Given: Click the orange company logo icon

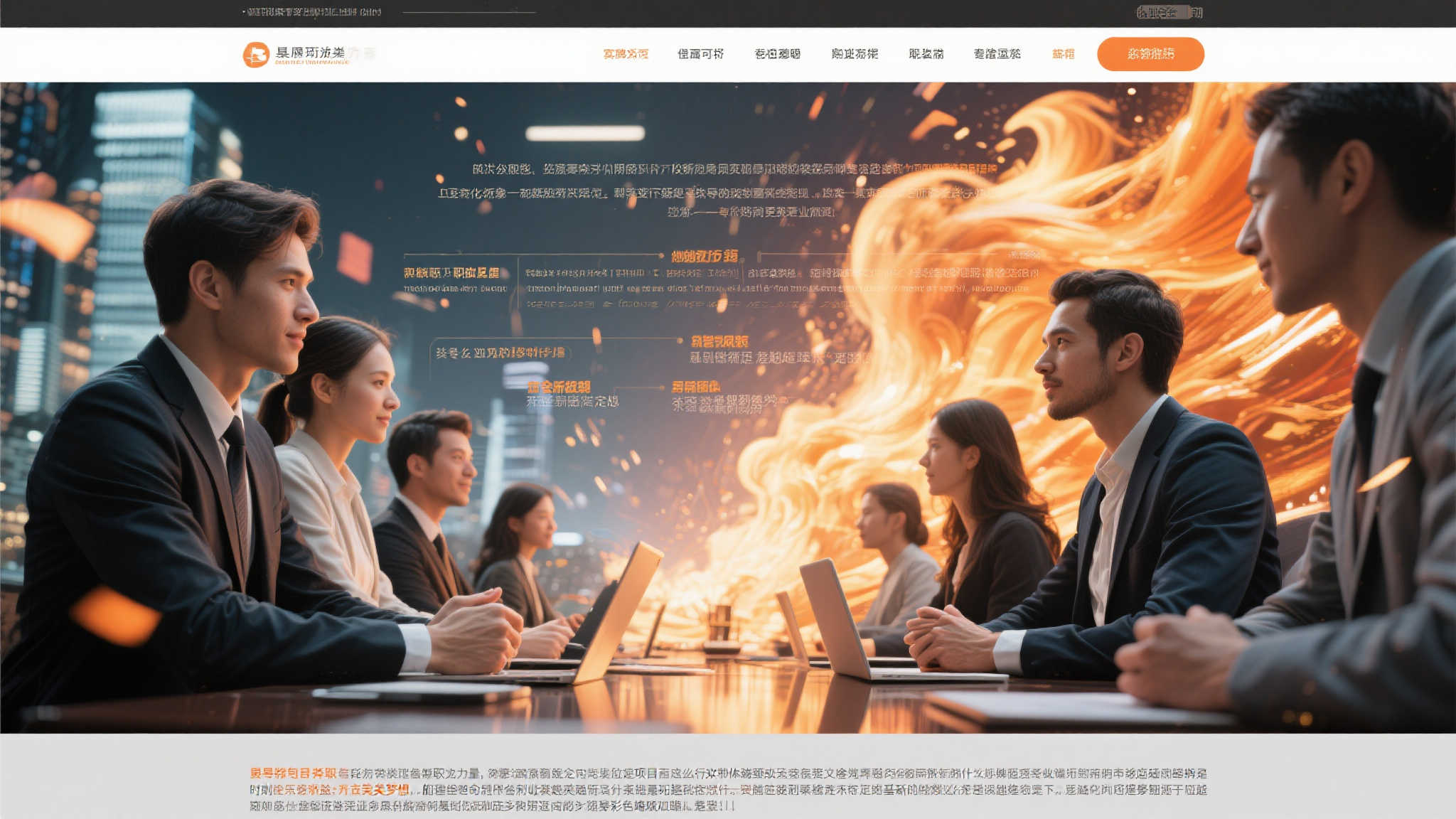Looking at the screenshot, I should 256,54.
